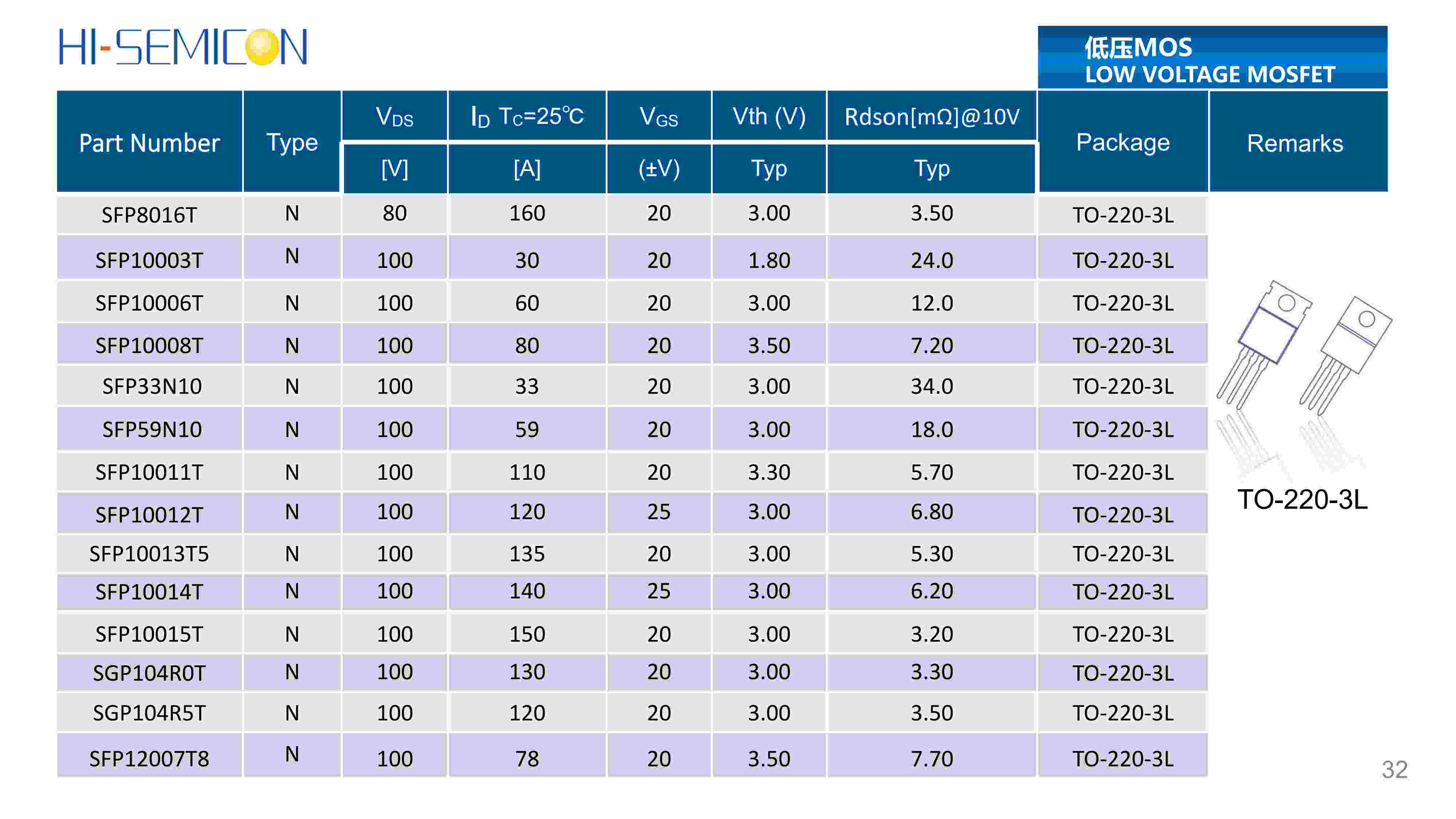
Task: Select the SFP12007T8 row's part number
Action: (149, 759)
